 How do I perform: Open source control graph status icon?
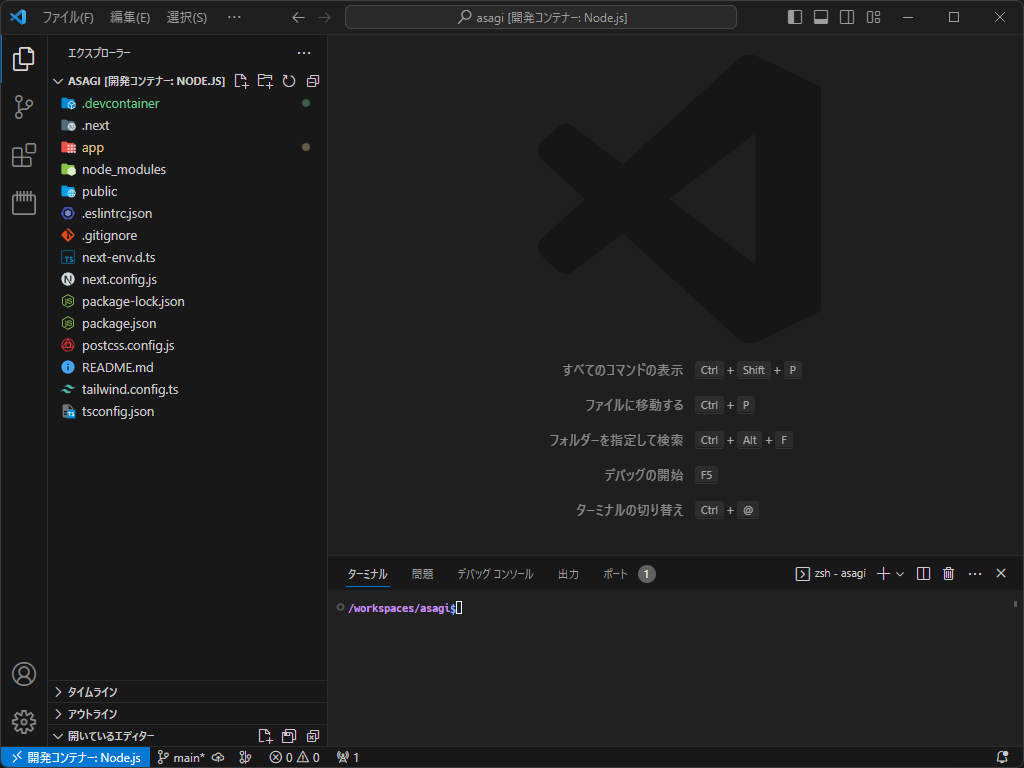(246, 758)
